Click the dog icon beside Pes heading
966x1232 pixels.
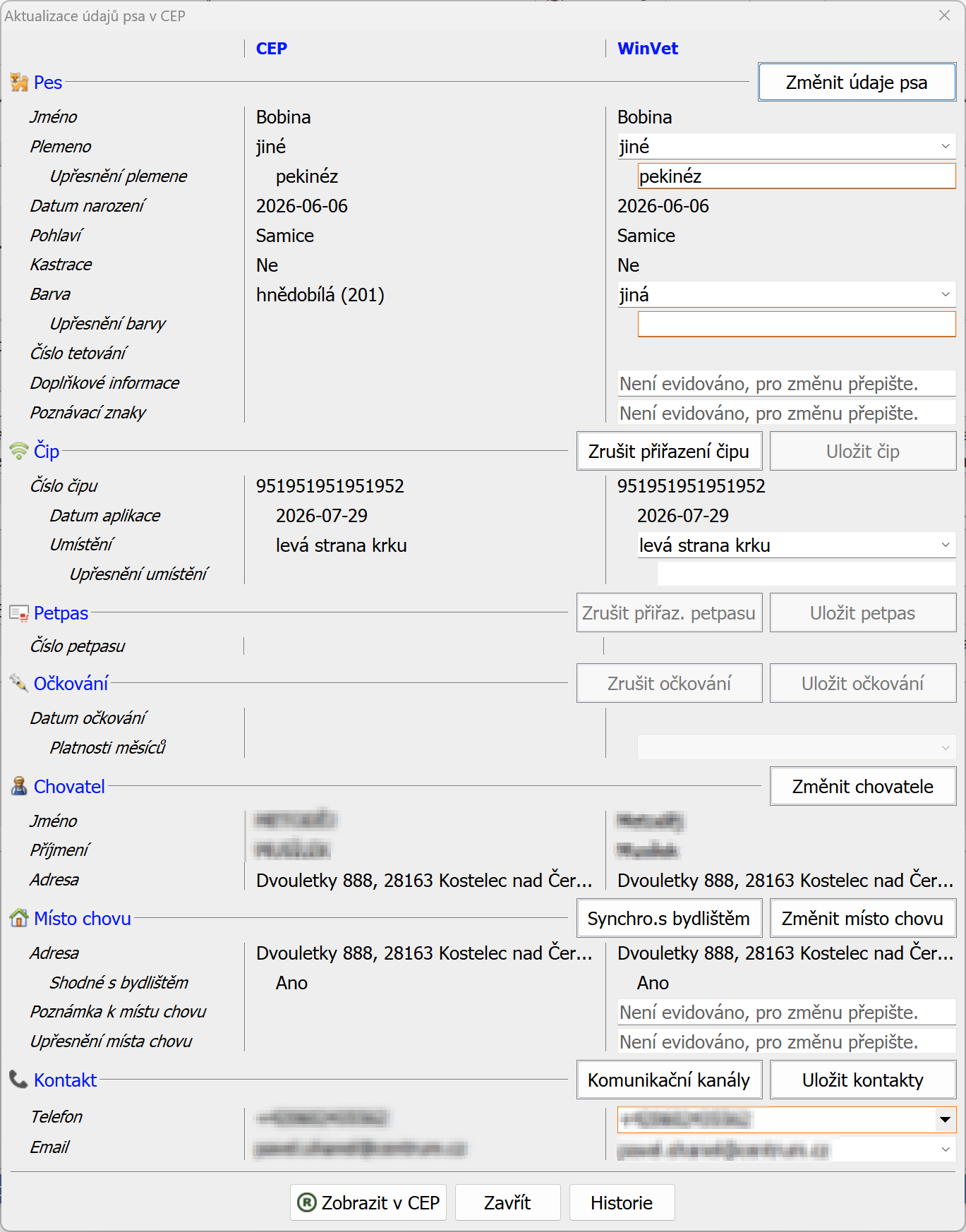coord(19,83)
